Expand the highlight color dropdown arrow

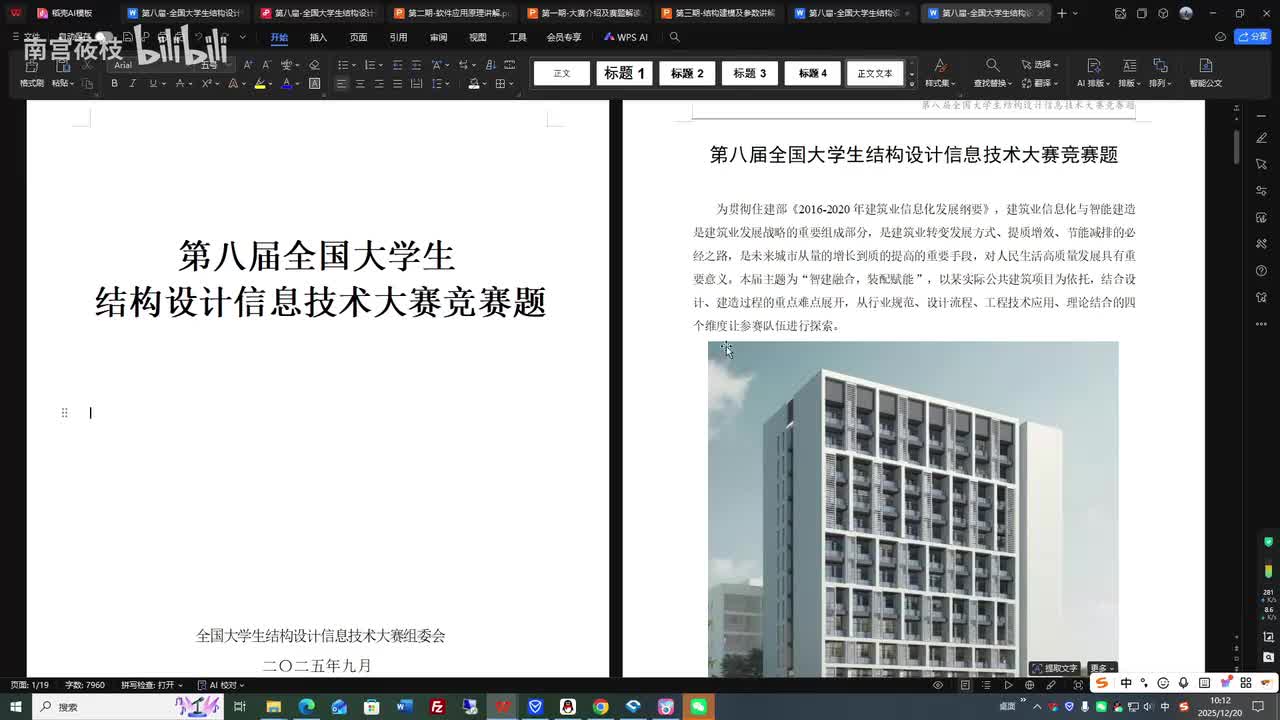point(271,84)
